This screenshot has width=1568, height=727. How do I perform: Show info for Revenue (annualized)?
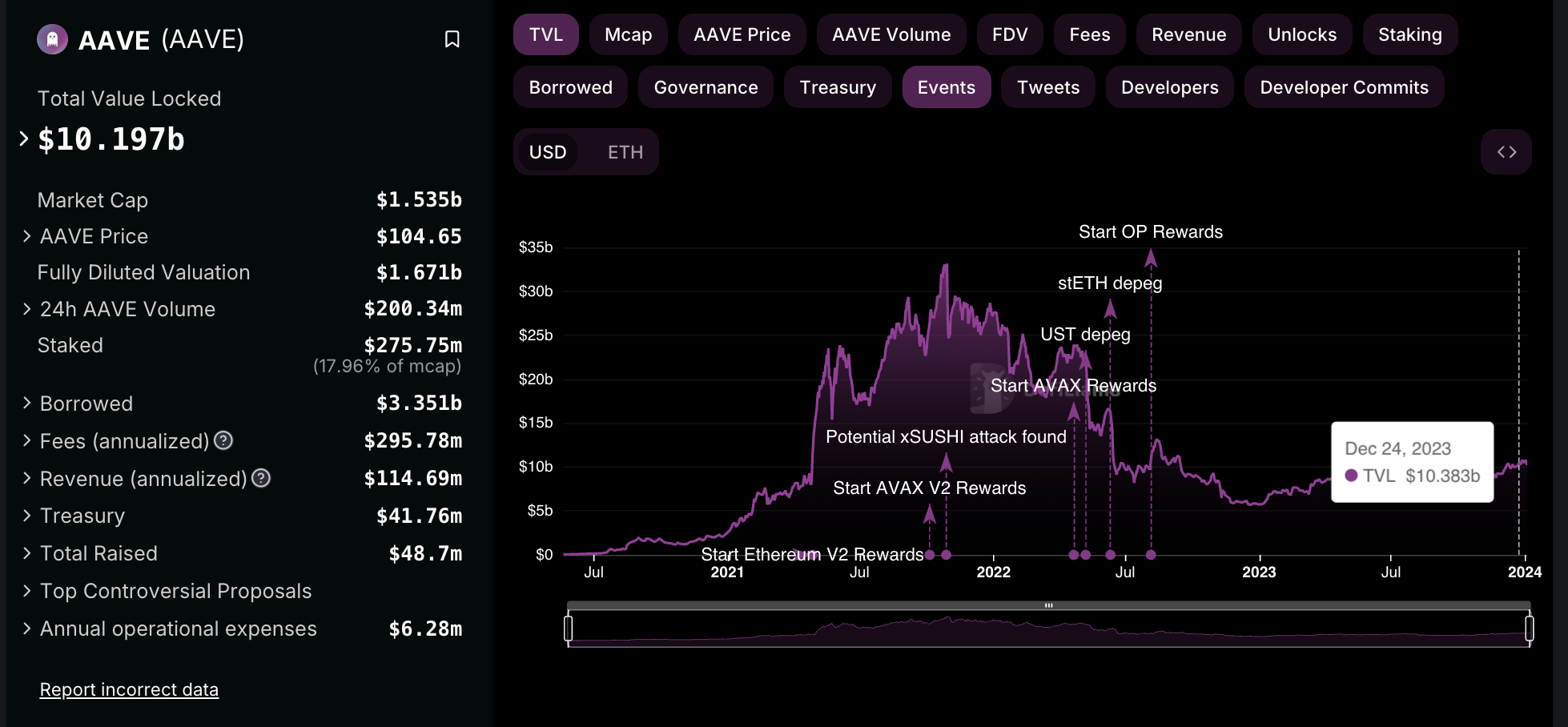tap(261, 478)
